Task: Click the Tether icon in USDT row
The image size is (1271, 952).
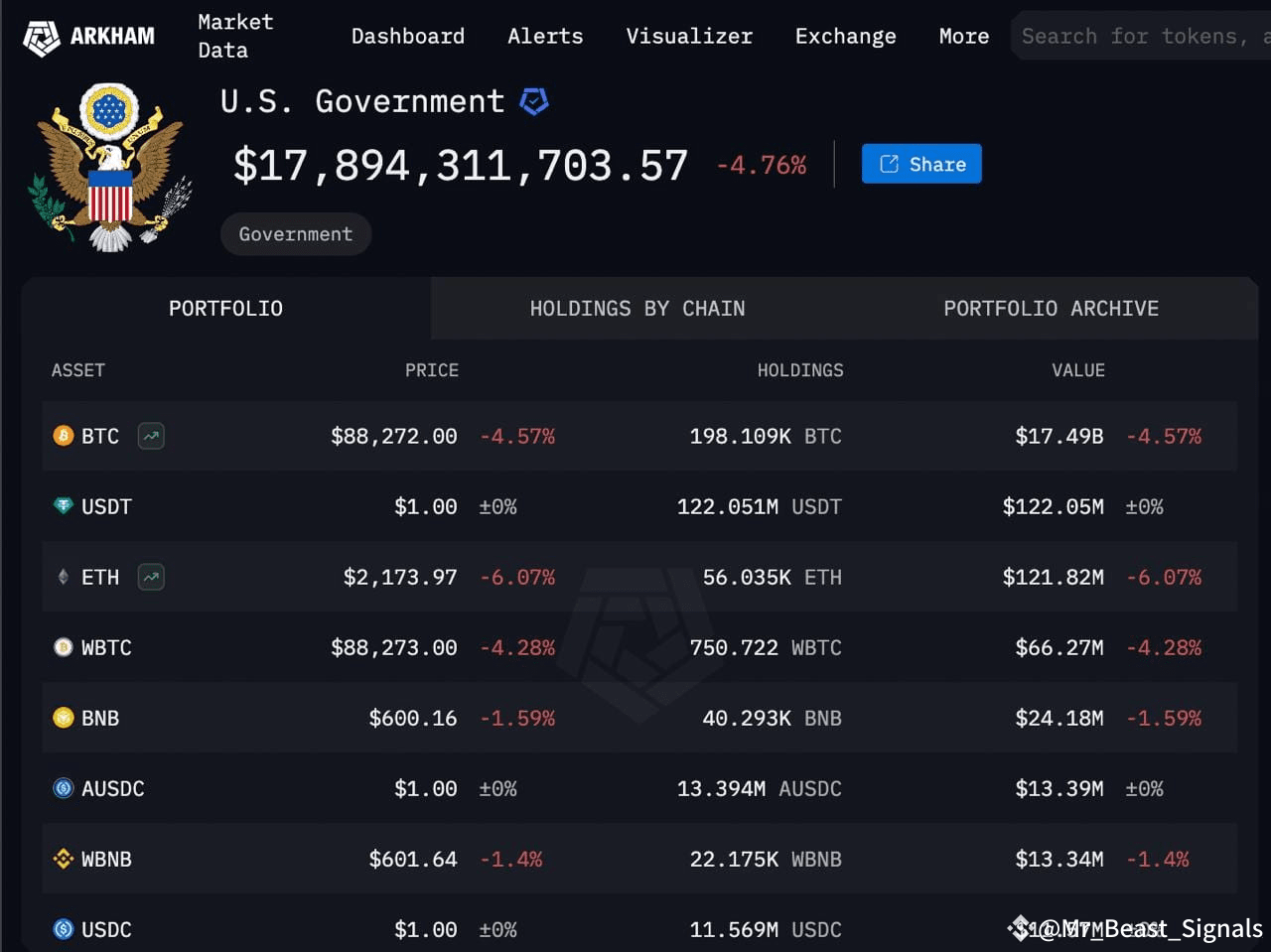Action: click(x=64, y=506)
